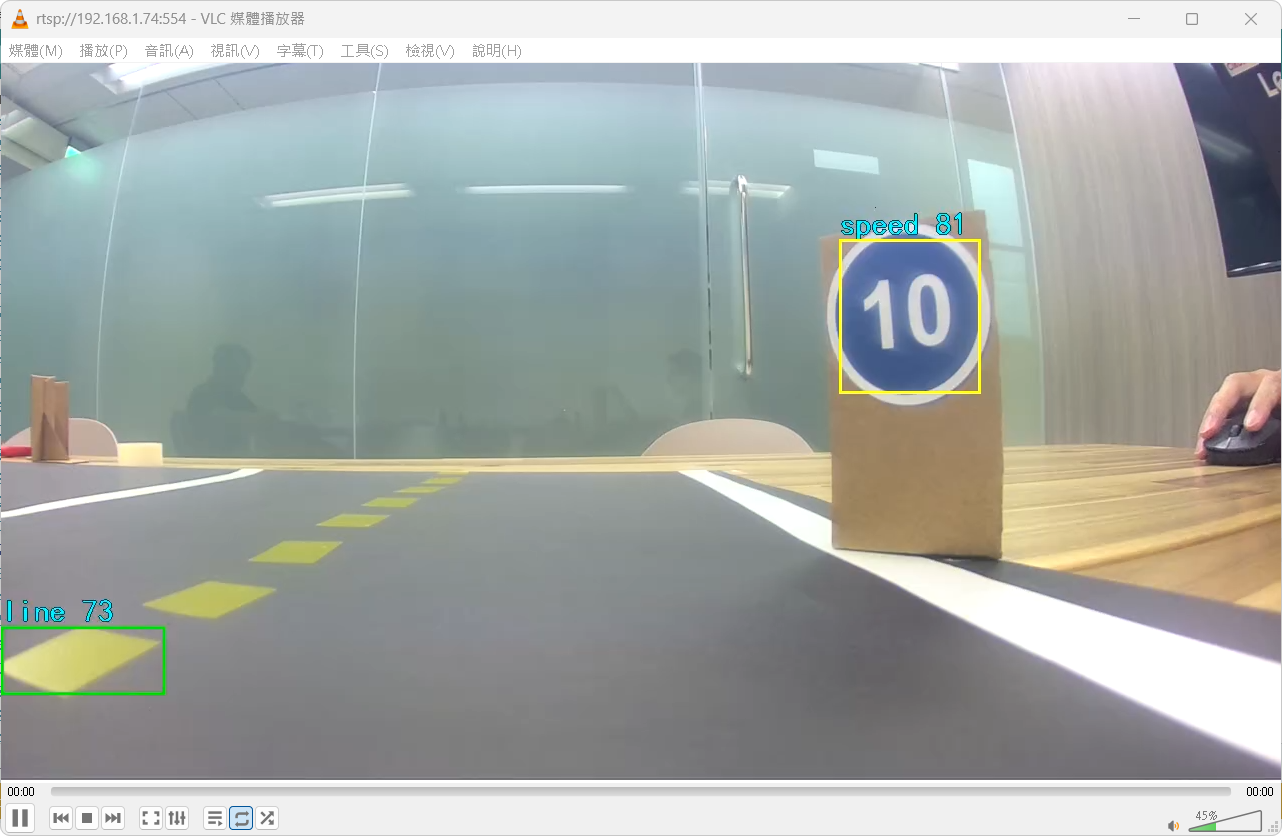Minimize the VLC window
1282x836 pixels.
(1133, 19)
